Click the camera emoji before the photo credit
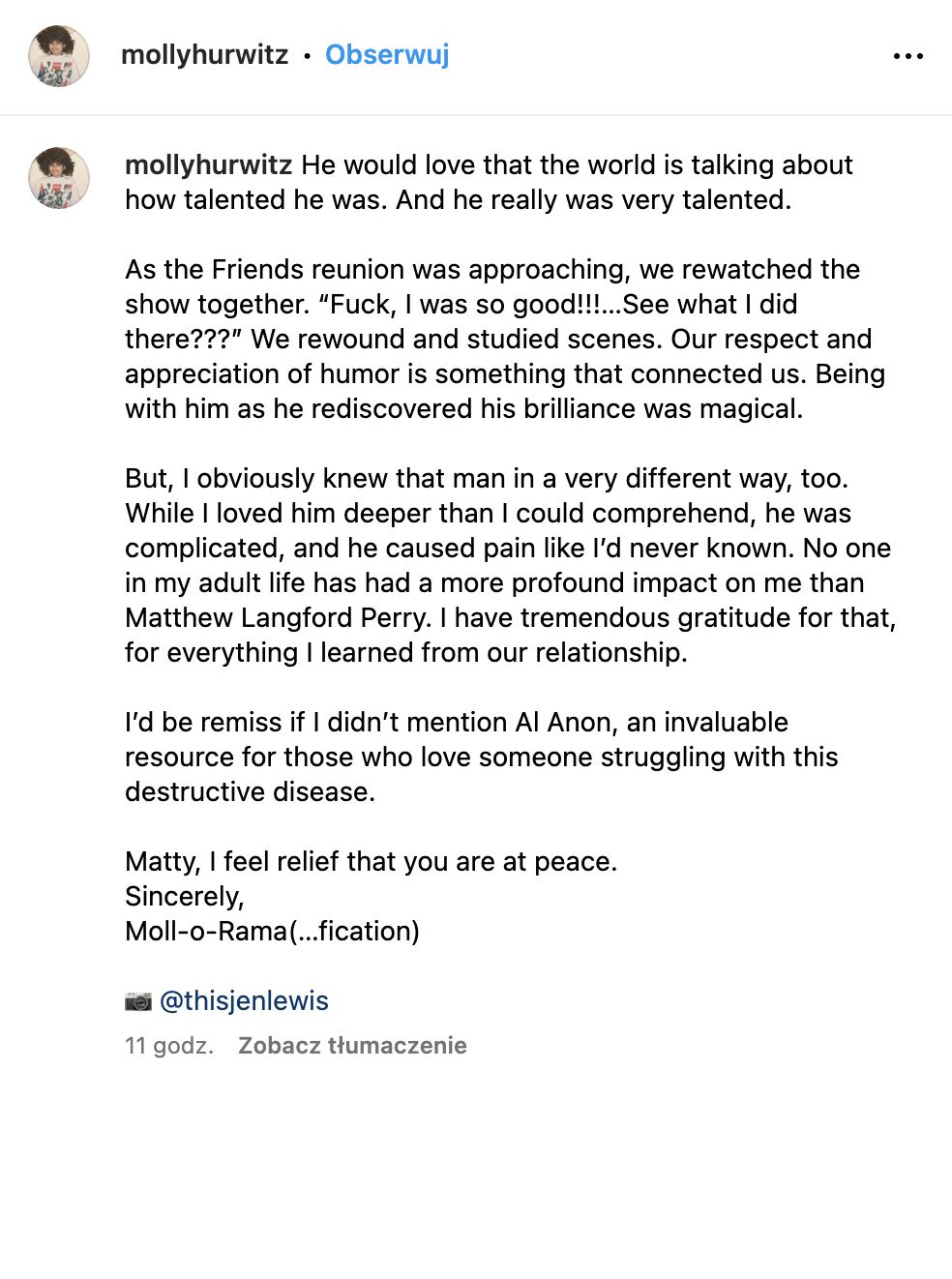The height and width of the screenshot is (1279, 952). 138,1000
